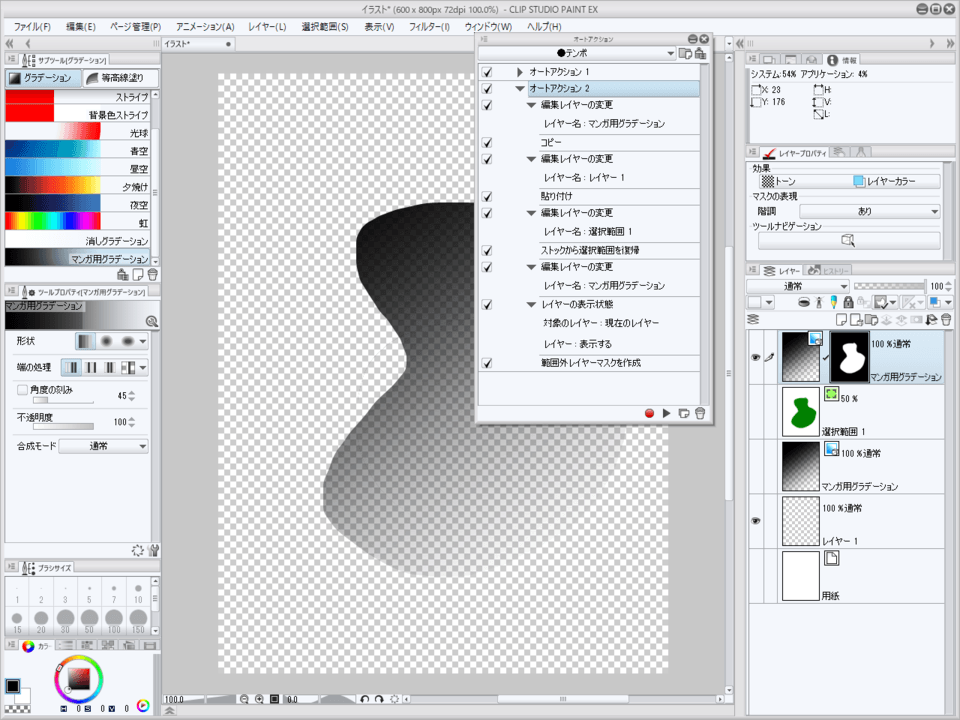
Task: Open the 合成モード dropdown
Action: [x=104, y=446]
